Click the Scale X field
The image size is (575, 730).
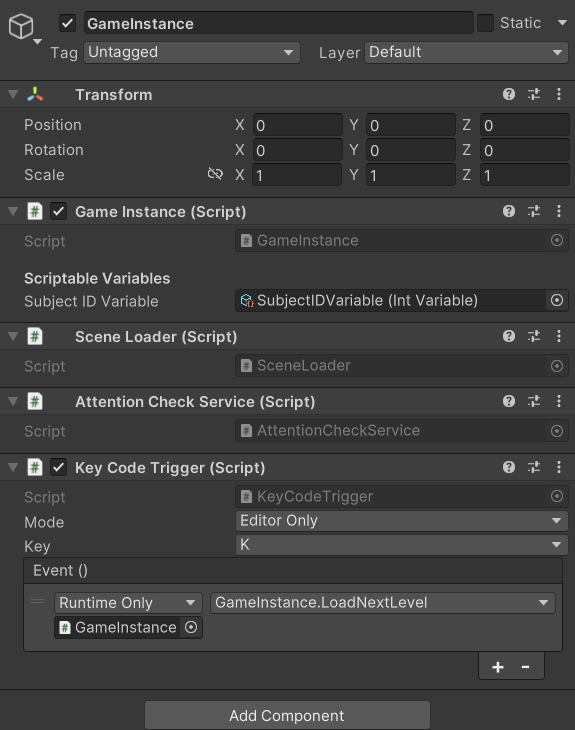[x=298, y=175]
